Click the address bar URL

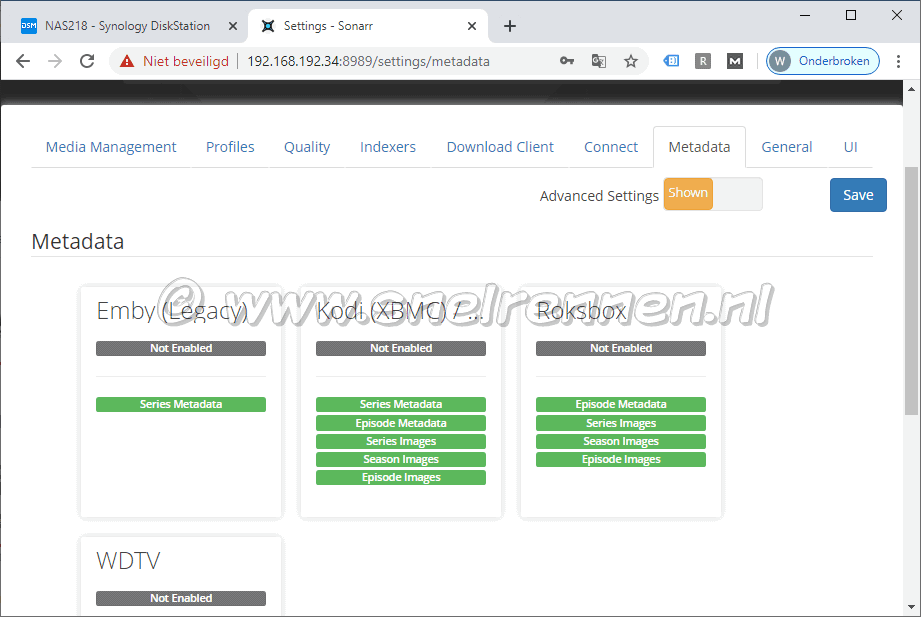(x=368, y=61)
